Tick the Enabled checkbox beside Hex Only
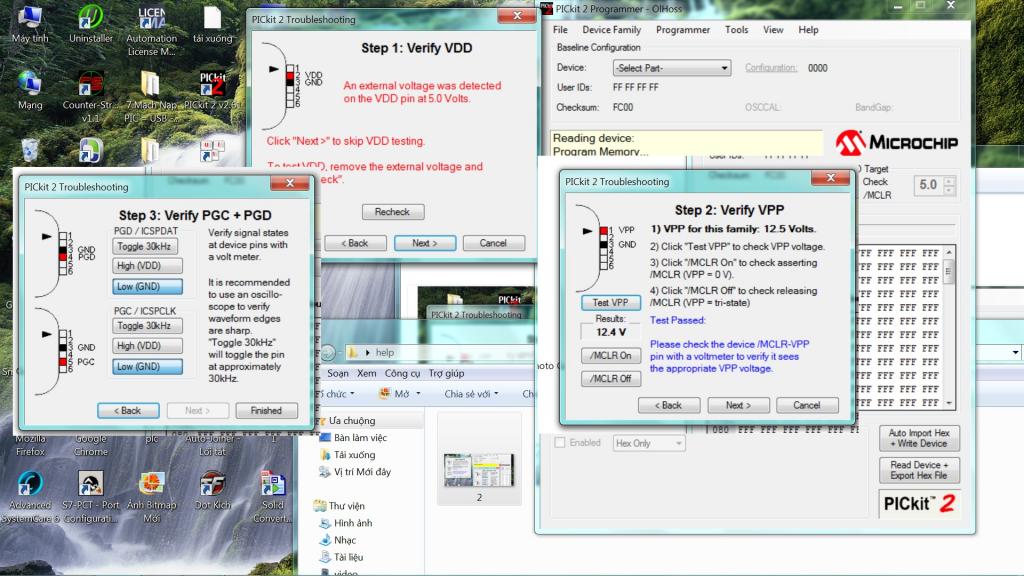The image size is (1024, 576). [560, 443]
